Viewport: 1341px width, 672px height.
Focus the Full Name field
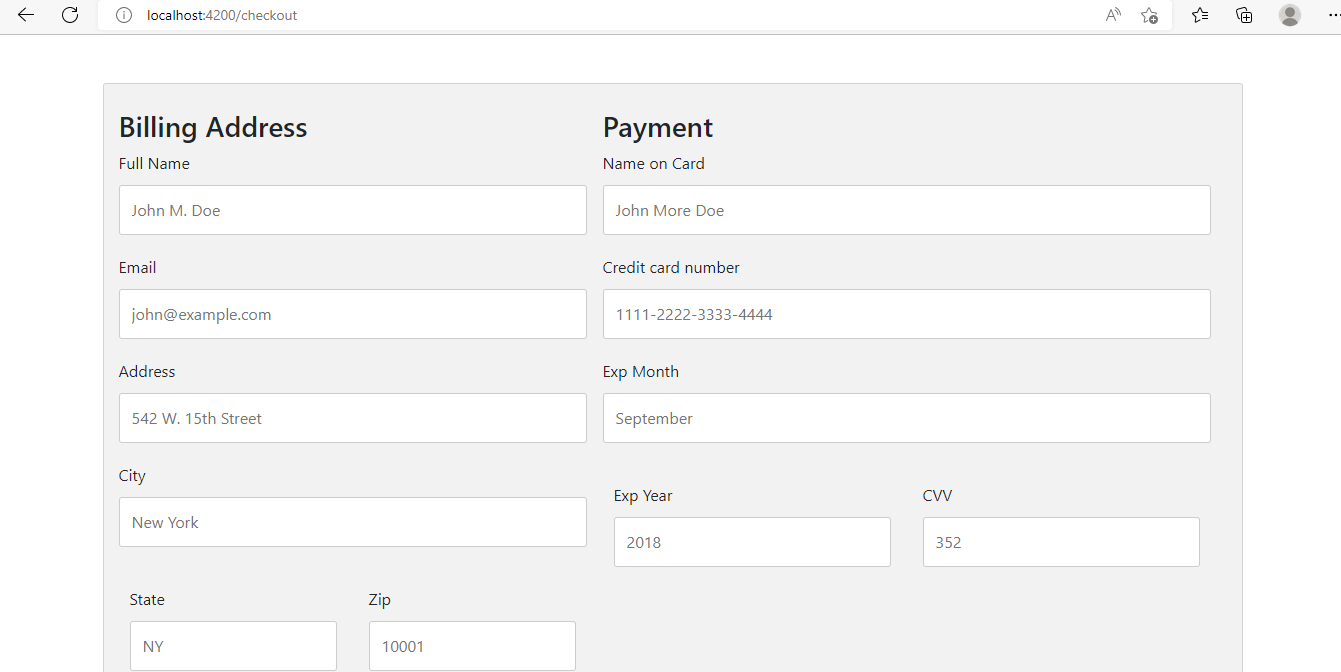352,210
